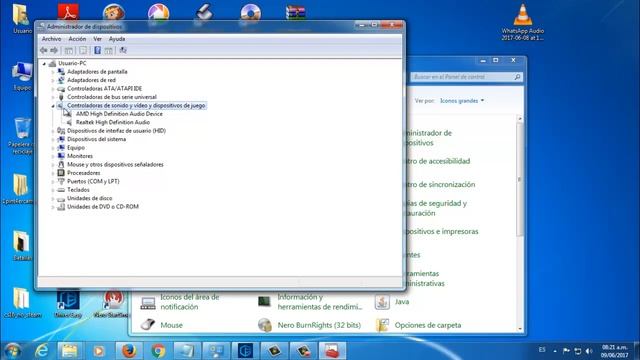Select Realtek High Definition Audio
640x360 pixels.
(113, 122)
